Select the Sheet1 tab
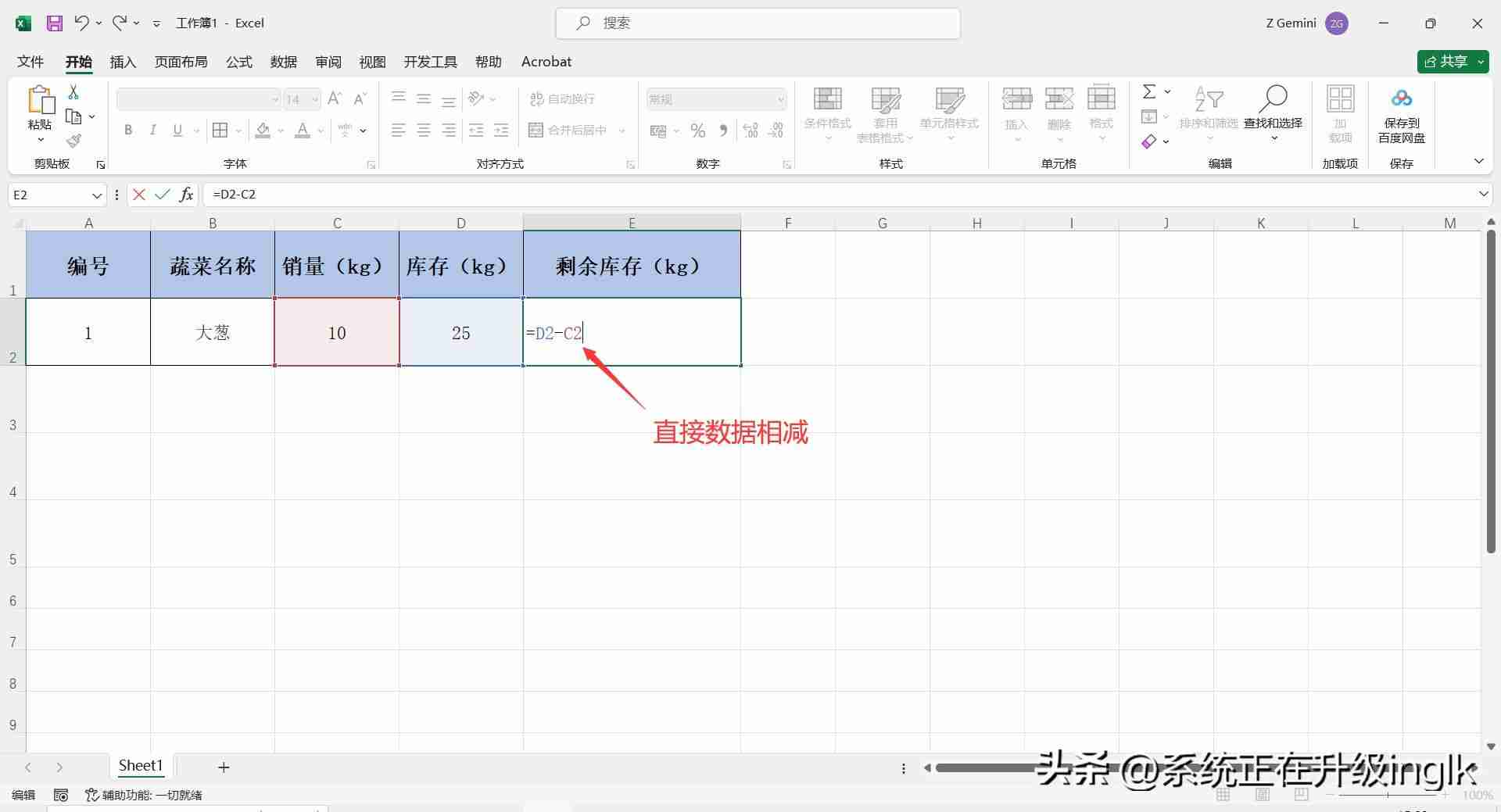The width and height of the screenshot is (1501, 812). (x=141, y=766)
